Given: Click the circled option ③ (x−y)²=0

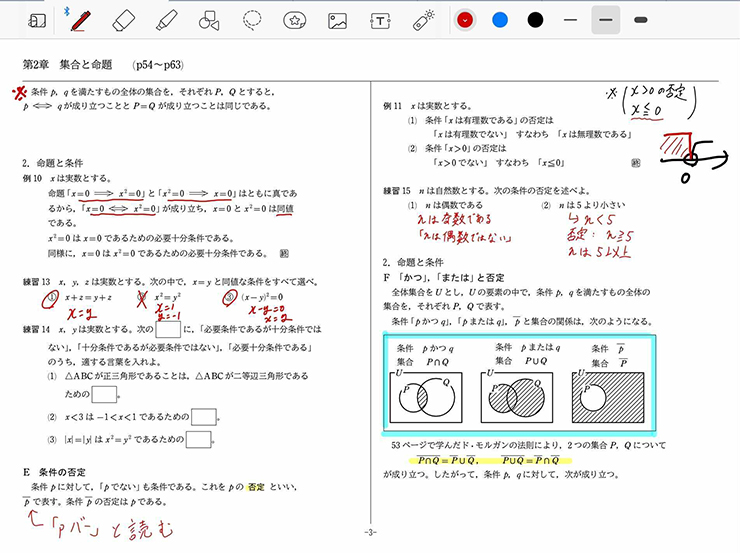Looking at the screenshot, I should [x=253, y=298].
